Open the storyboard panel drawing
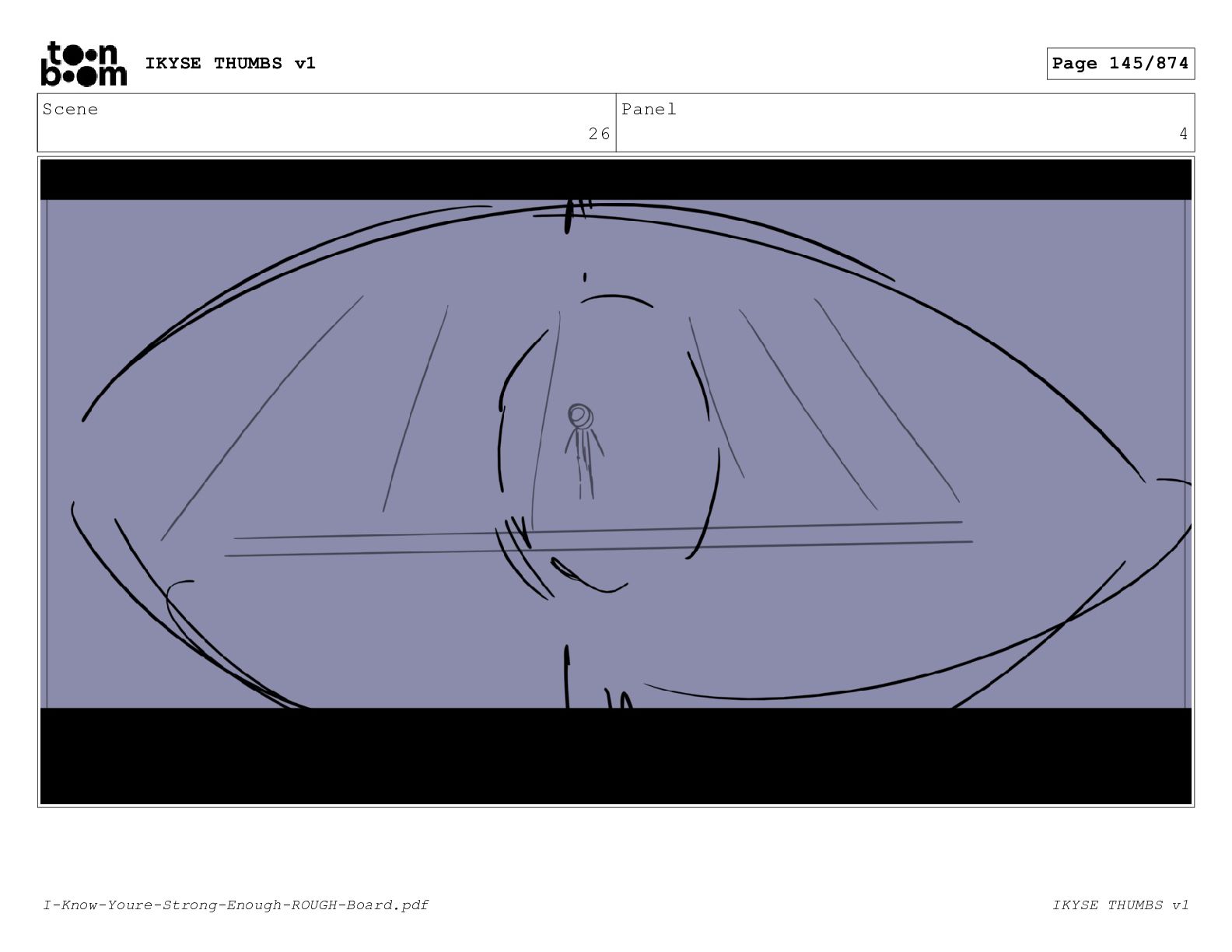 pos(615,481)
